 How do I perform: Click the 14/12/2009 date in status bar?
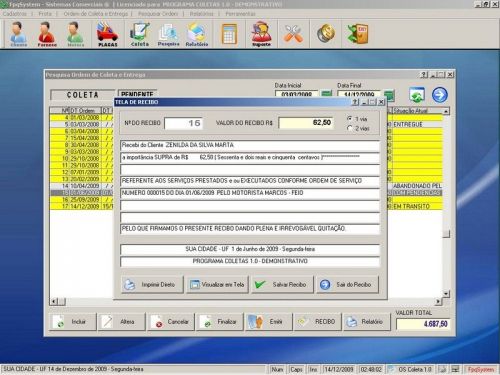339,369
